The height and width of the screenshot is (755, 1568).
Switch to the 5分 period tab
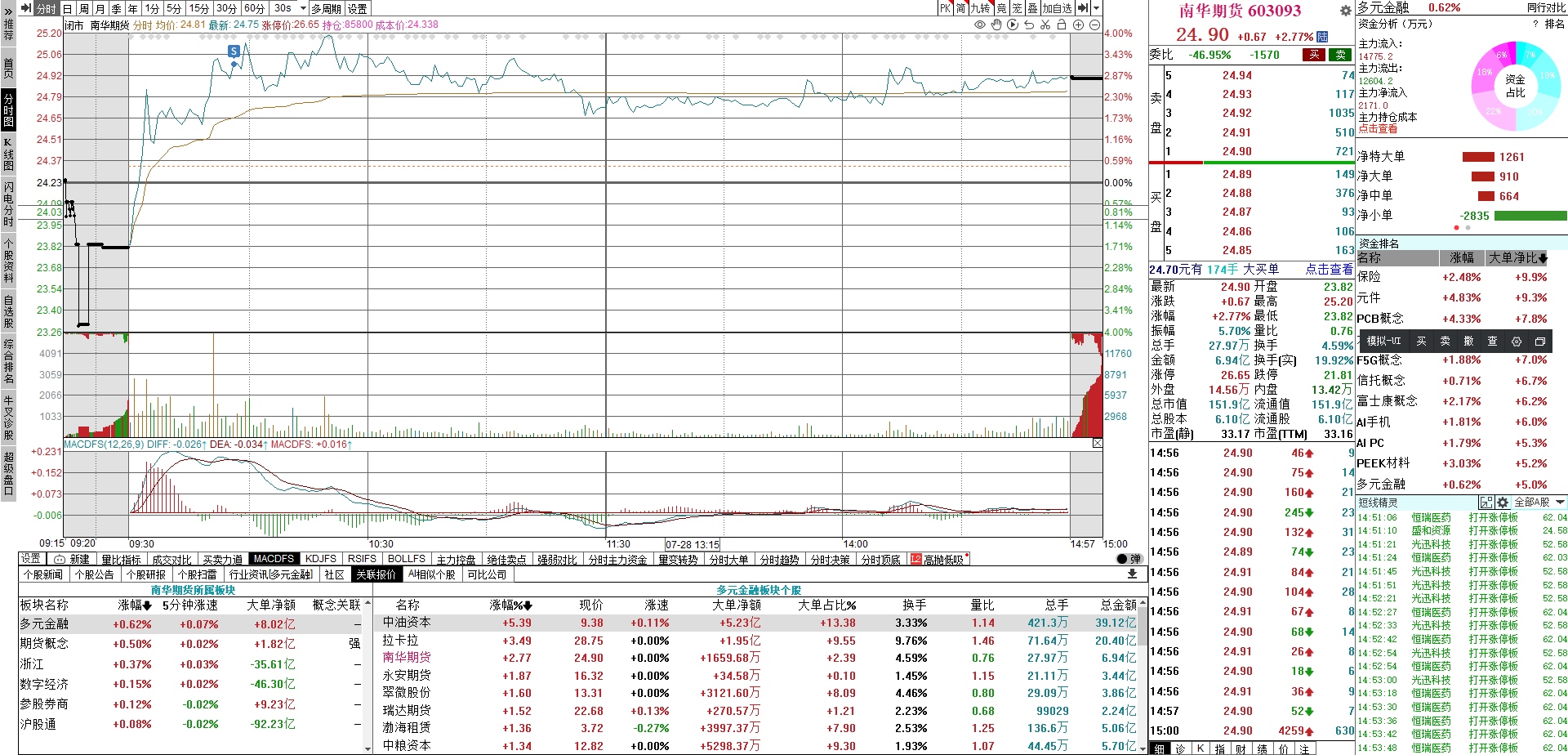point(174,8)
